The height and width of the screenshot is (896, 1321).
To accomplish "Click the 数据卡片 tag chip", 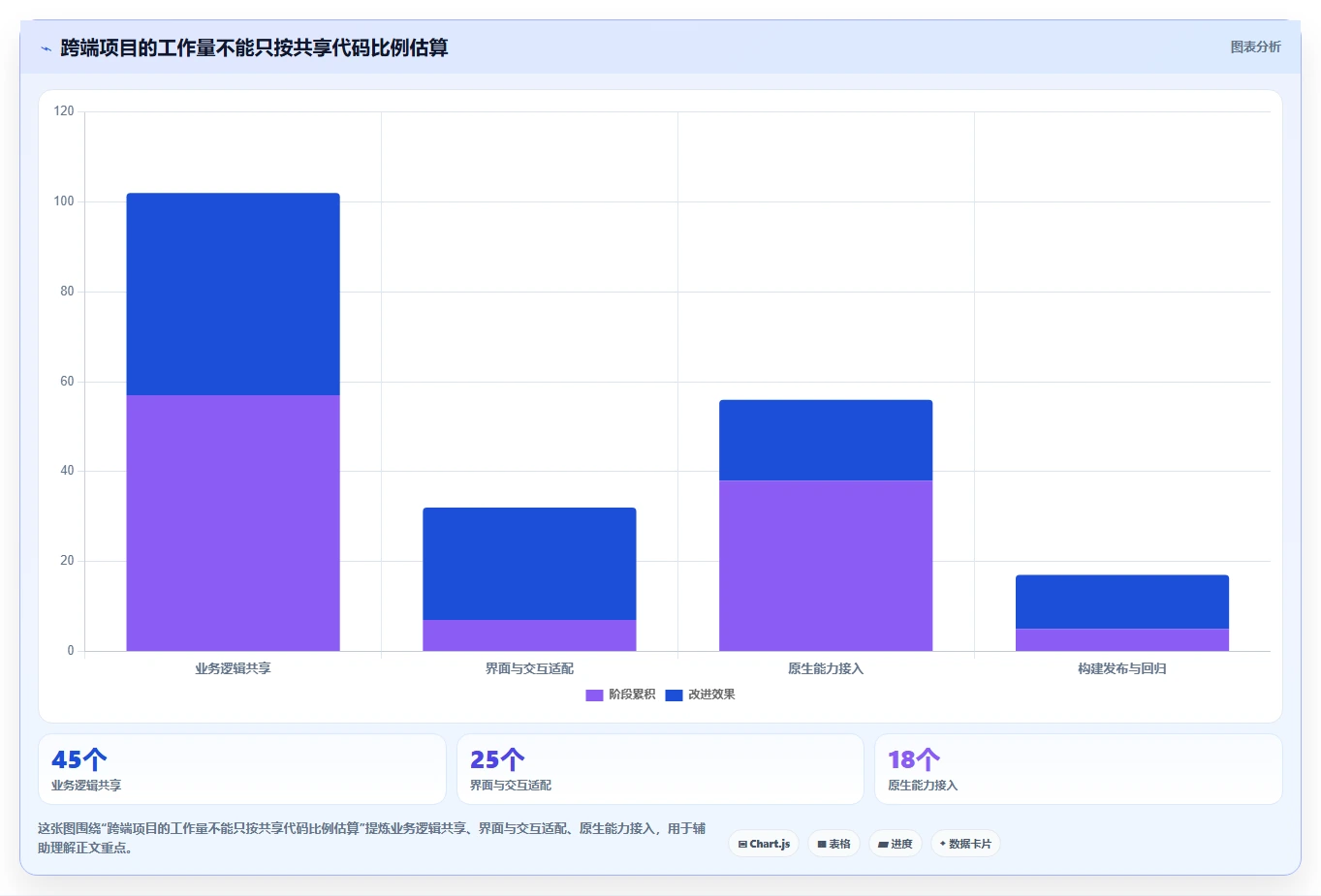I will [x=965, y=844].
